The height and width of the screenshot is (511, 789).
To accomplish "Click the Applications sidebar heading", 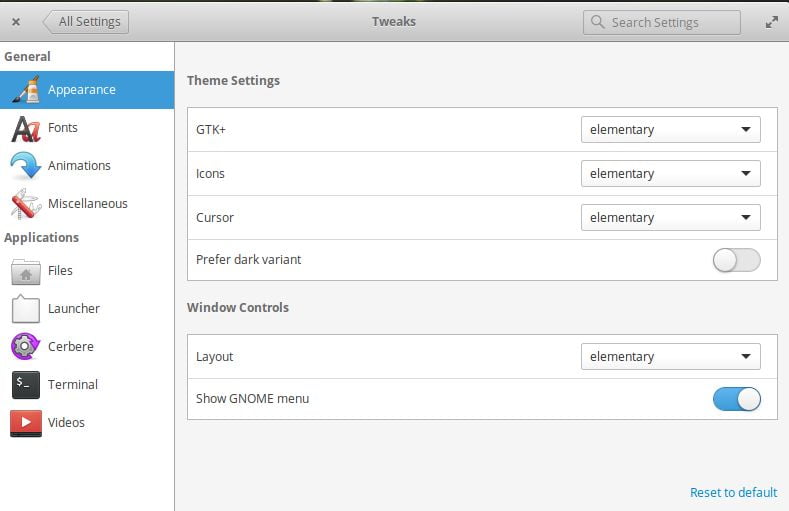I will (41, 237).
